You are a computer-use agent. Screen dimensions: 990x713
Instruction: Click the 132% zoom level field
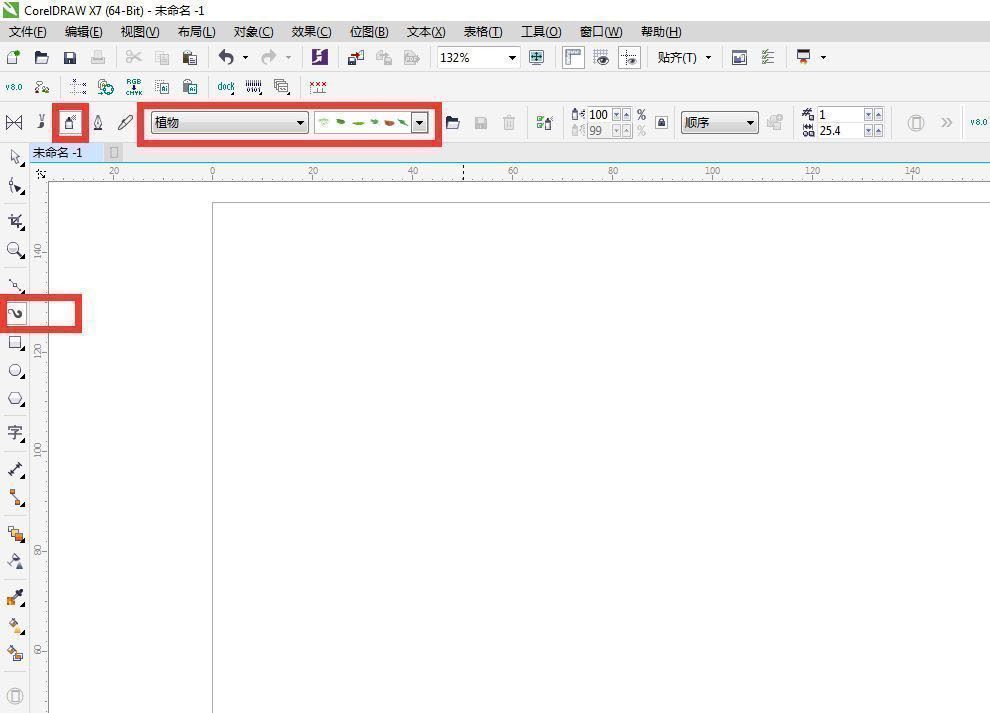tap(470, 58)
